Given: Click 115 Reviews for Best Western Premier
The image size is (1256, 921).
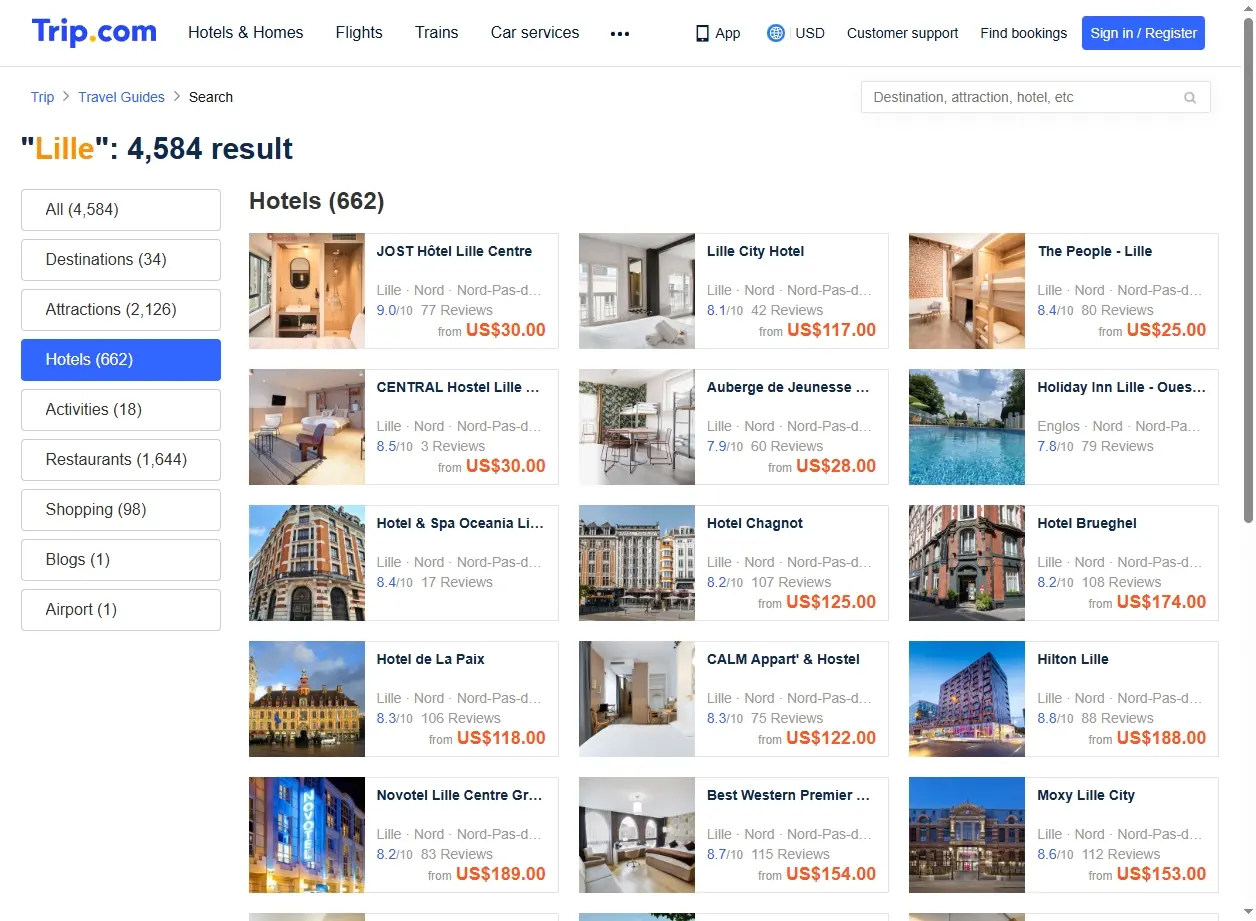Looking at the screenshot, I should coord(790,854).
